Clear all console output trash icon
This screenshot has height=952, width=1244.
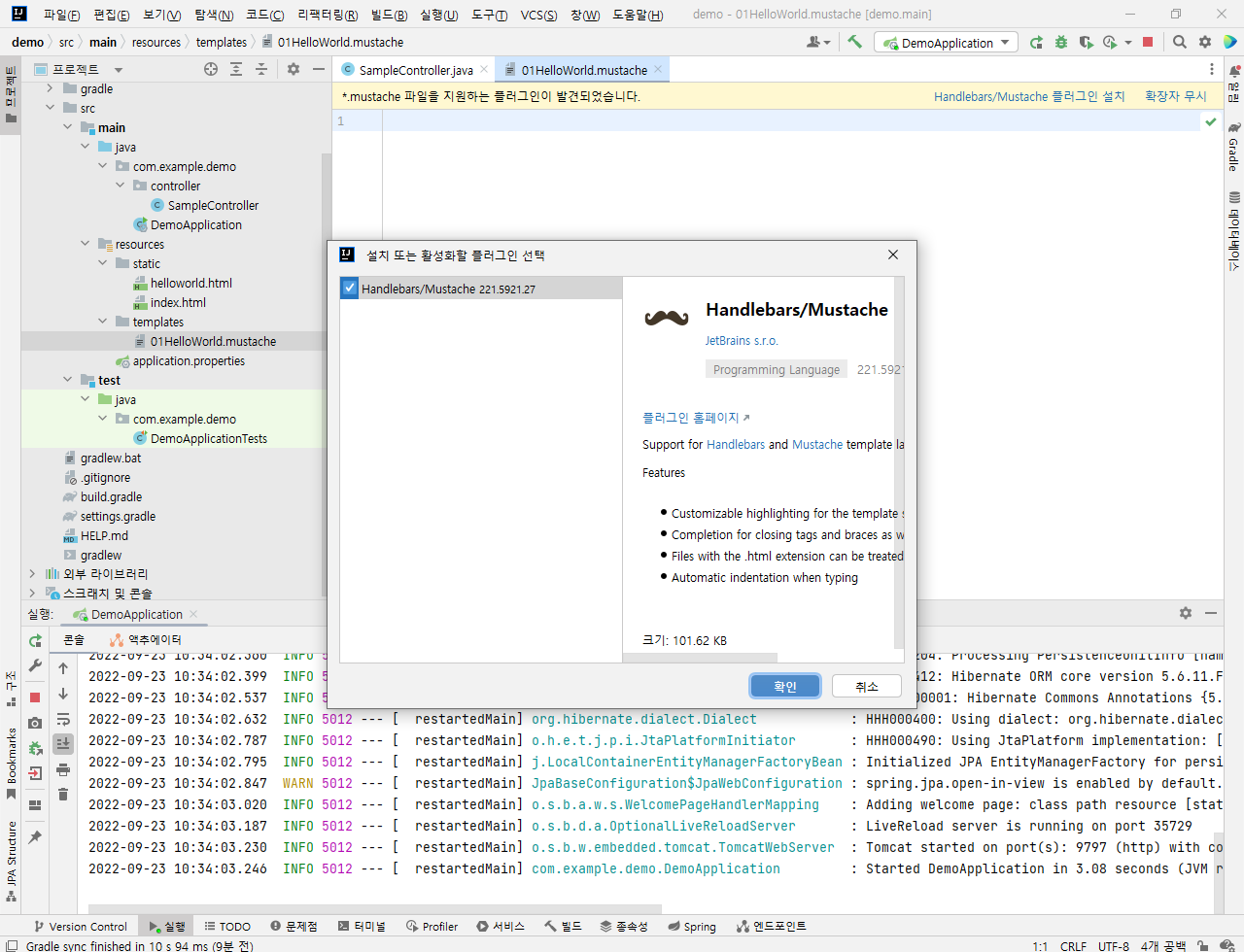tap(63, 795)
